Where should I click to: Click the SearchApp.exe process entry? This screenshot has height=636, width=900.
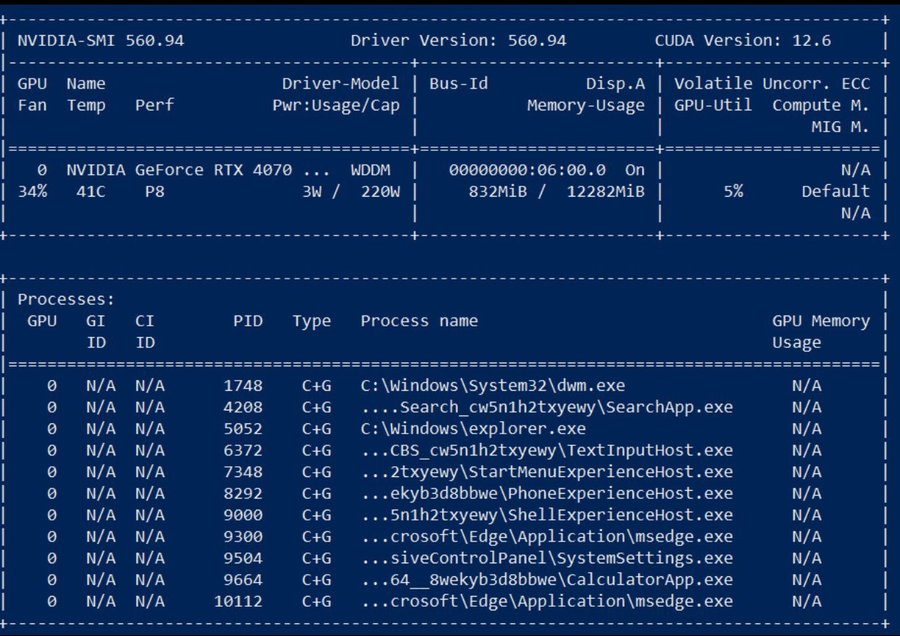click(x=547, y=407)
